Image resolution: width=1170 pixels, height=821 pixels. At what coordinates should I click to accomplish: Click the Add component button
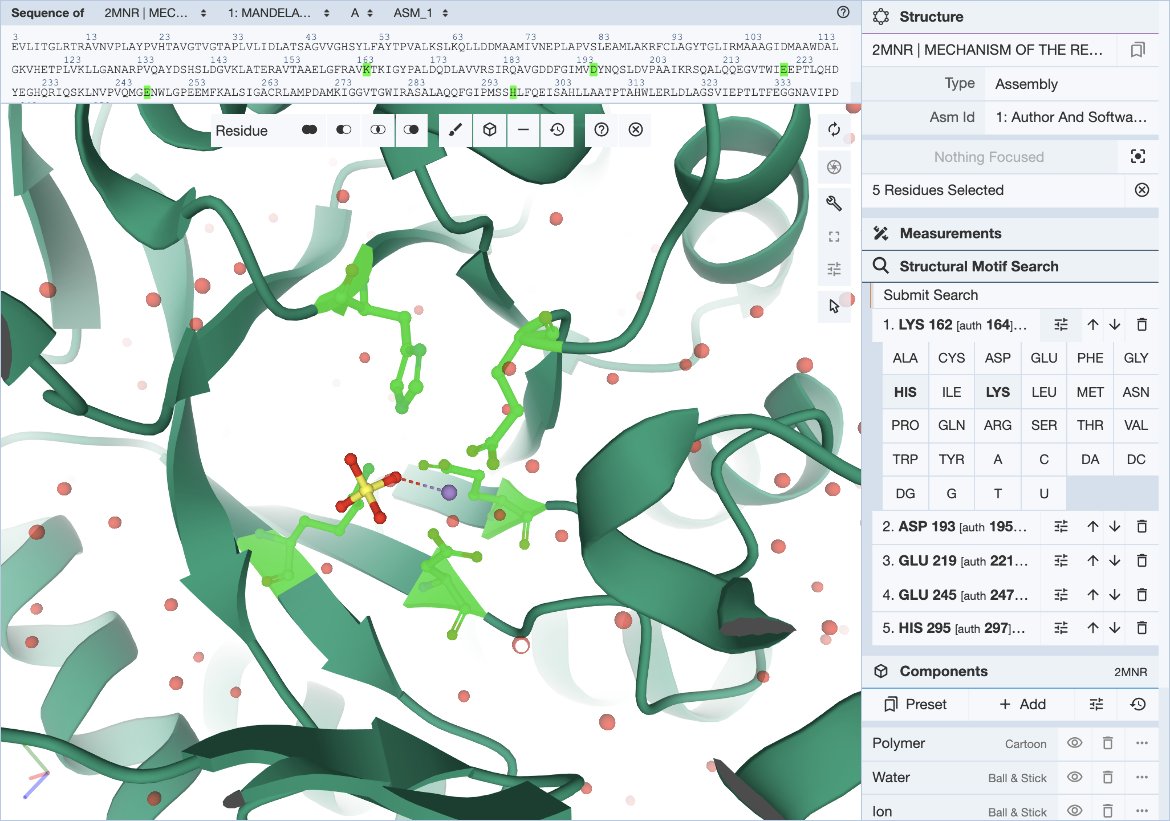pyautogui.click(x=1020, y=704)
